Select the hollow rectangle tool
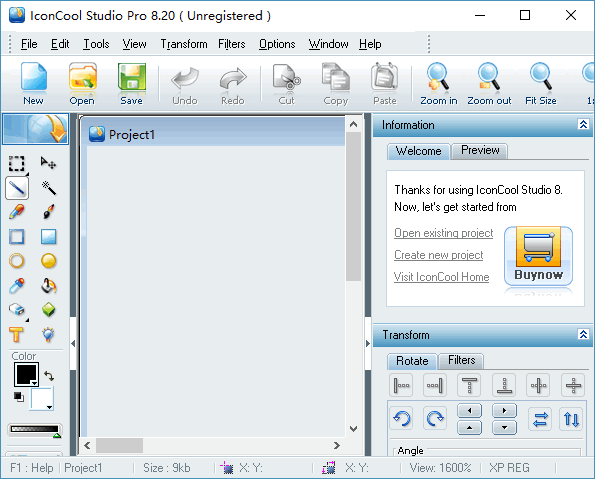The height and width of the screenshot is (479, 595). (x=17, y=236)
